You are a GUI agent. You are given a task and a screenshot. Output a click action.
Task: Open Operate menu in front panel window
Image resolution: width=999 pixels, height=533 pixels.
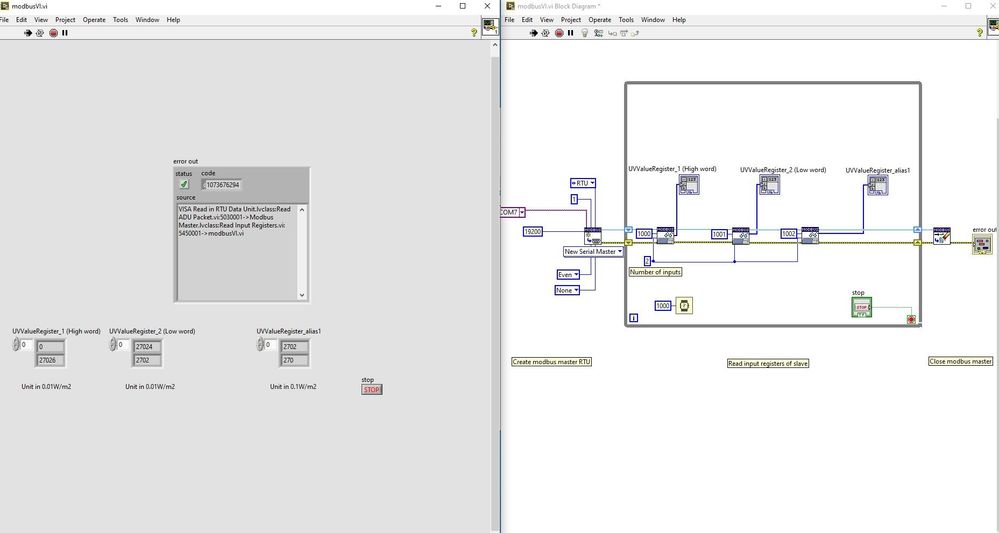(x=93, y=19)
